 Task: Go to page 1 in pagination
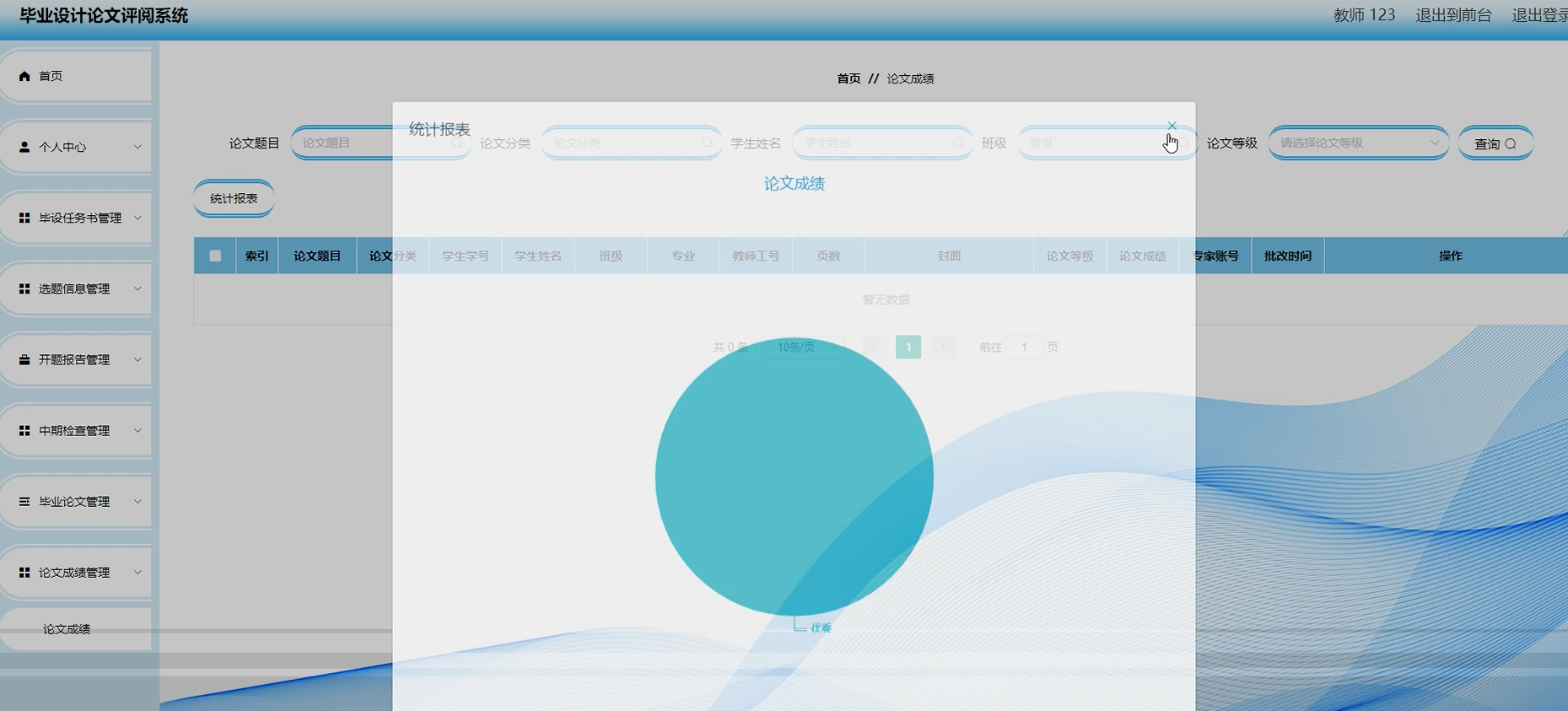click(908, 347)
